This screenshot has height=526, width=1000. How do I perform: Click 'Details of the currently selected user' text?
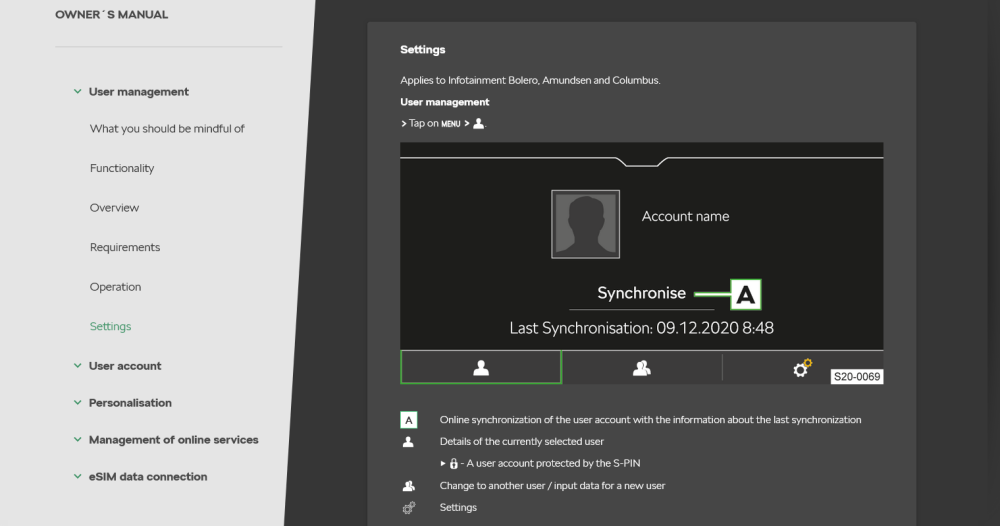[x=522, y=441]
